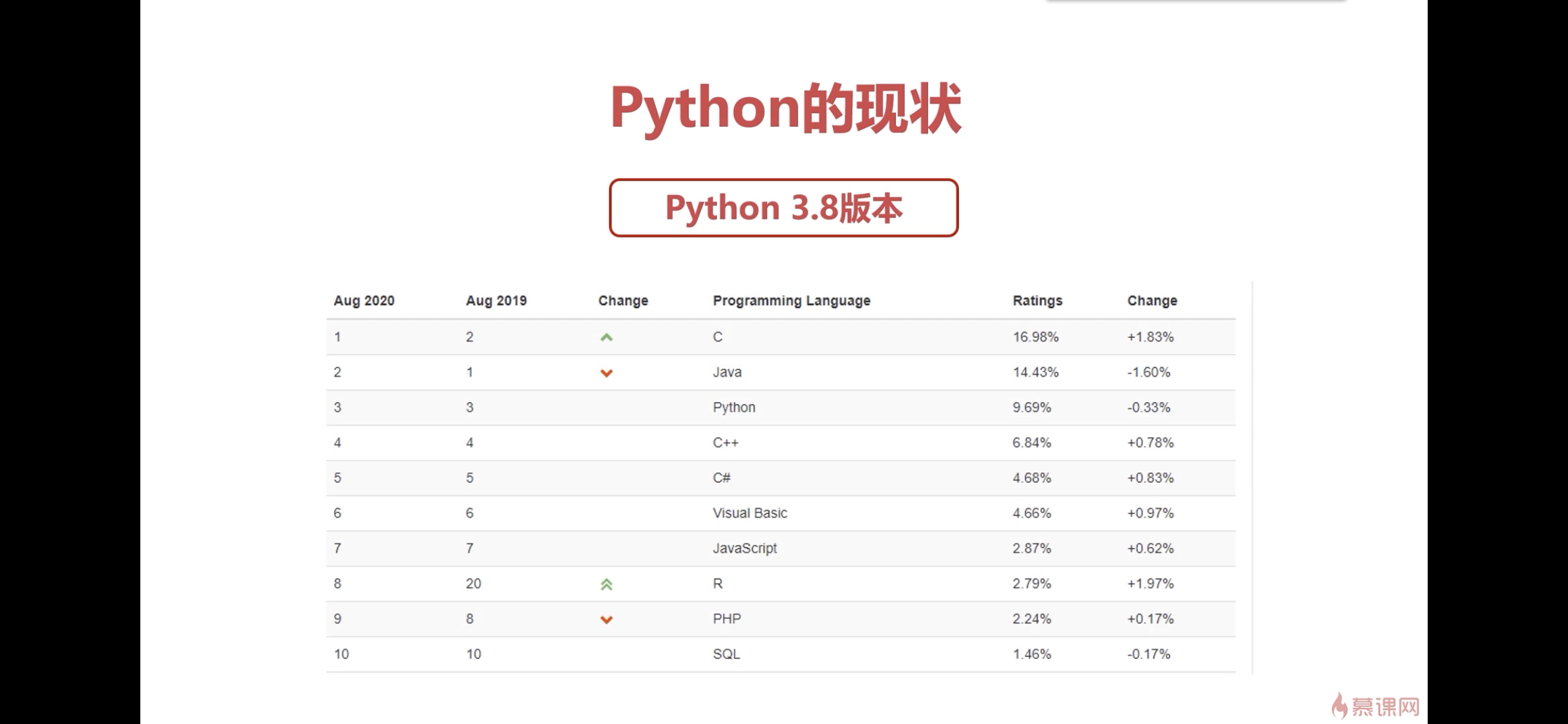Click the 2.24% rating value
The width and height of the screenshot is (1568, 724).
pos(1032,618)
